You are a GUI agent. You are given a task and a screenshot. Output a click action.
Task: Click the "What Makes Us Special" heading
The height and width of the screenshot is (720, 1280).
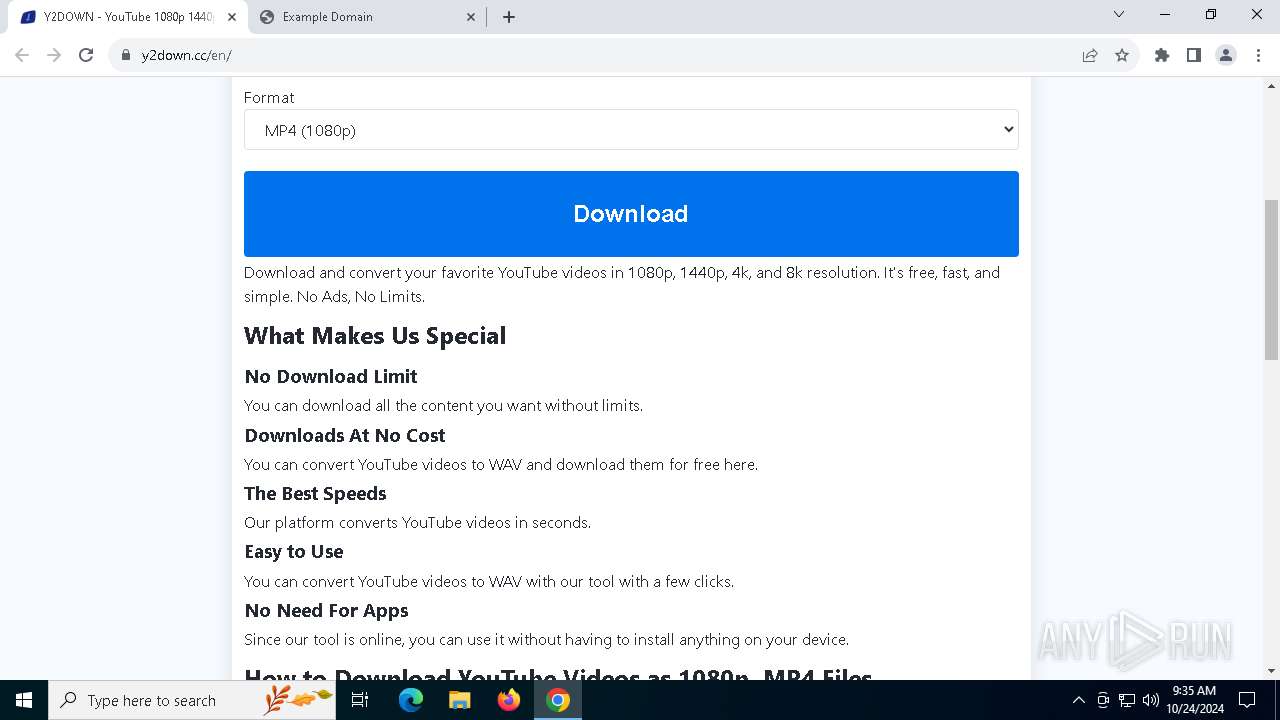tap(375, 336)
